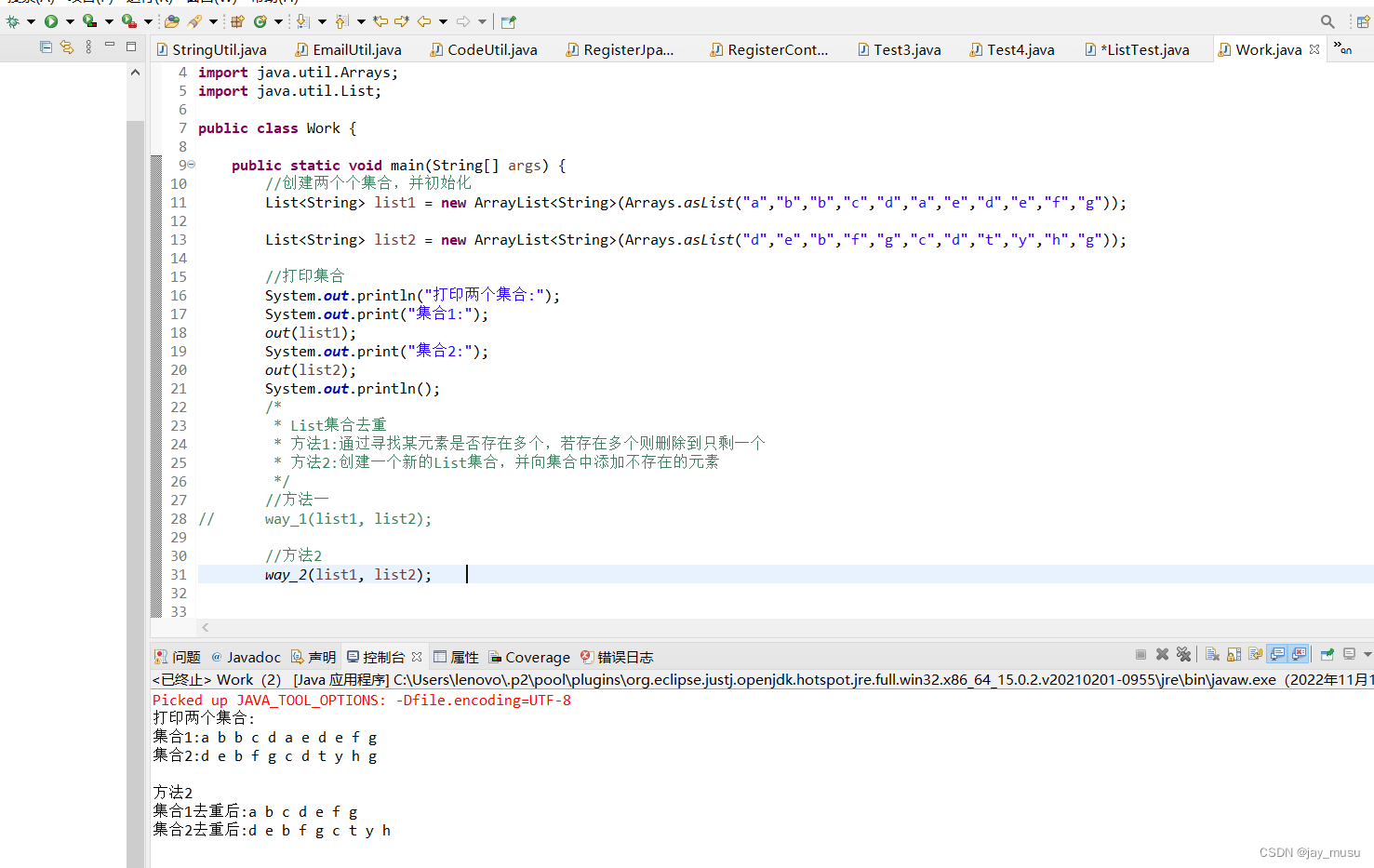Screen dimensions: 1374x868
Task: Pin the Console view
Action: click(x=1326, y=654)
